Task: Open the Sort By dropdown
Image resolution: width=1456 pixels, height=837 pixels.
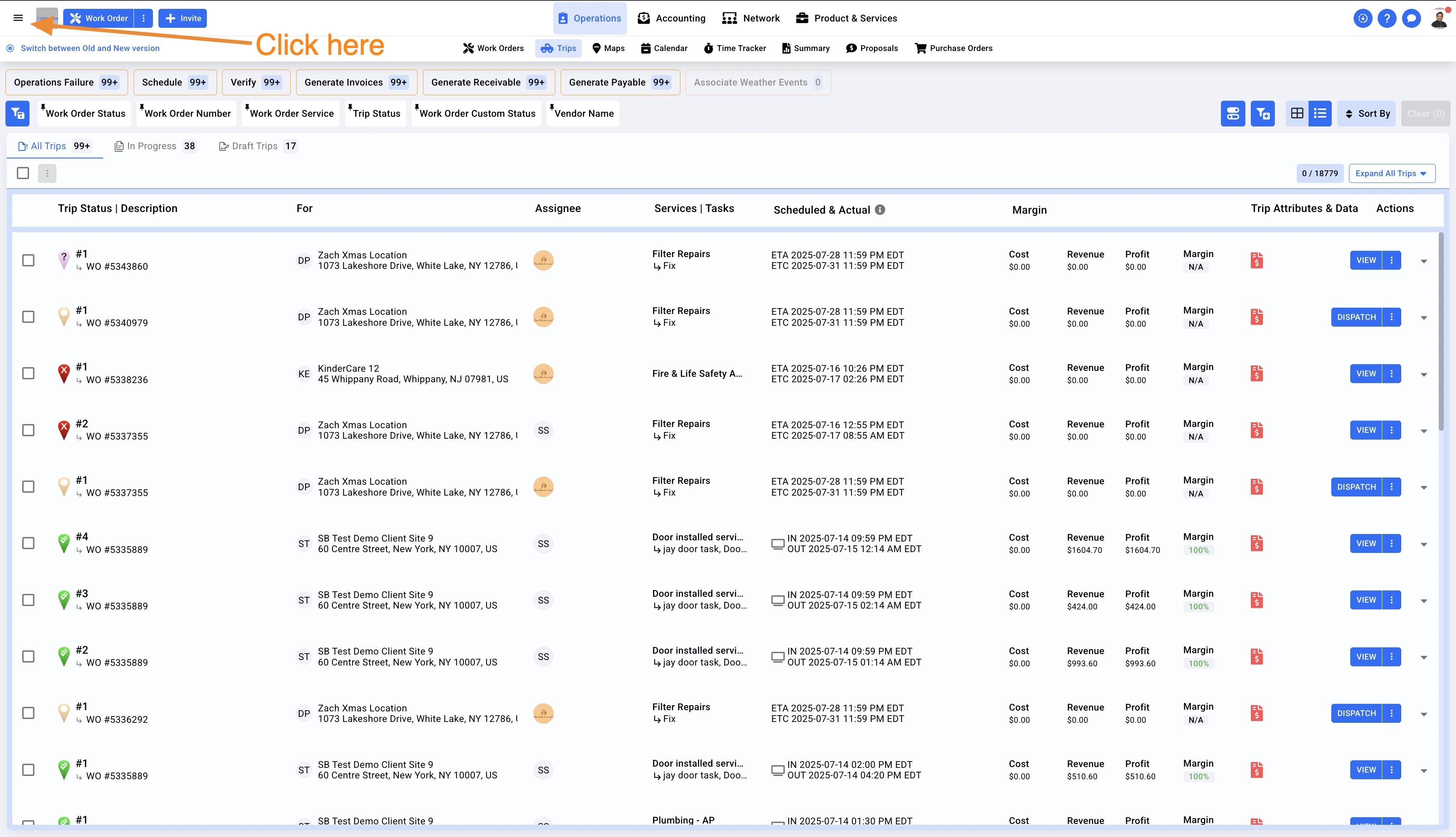Action: coord(1366,113)
